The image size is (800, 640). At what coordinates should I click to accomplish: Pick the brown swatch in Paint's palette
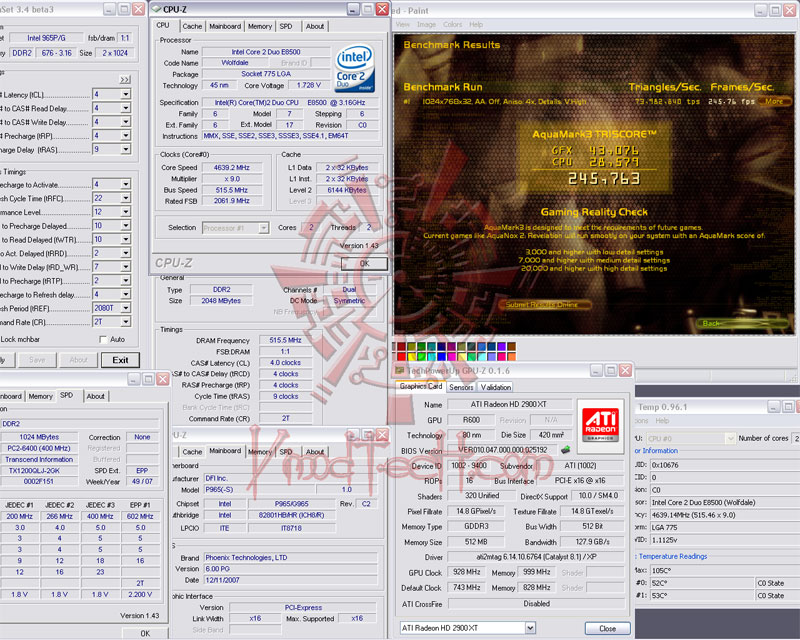(x=511, y=347)
